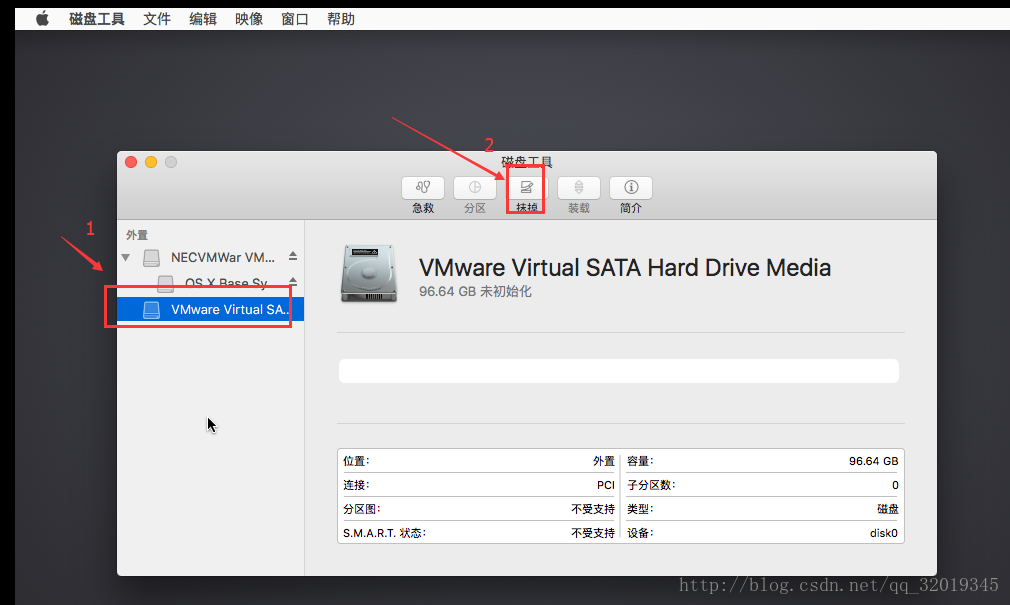Click the 连接 value PCI

click(605, 485)
